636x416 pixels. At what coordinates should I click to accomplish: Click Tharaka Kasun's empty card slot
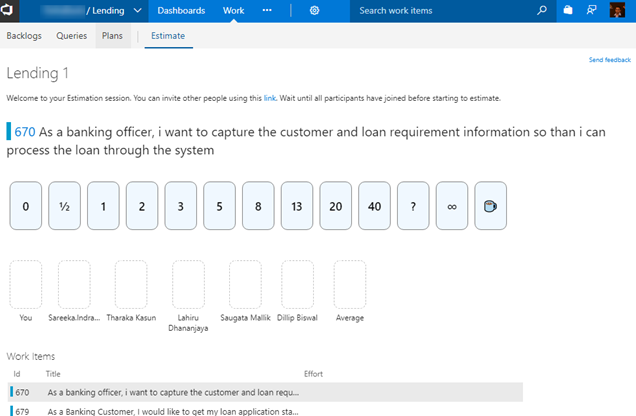tap(131, 285)
